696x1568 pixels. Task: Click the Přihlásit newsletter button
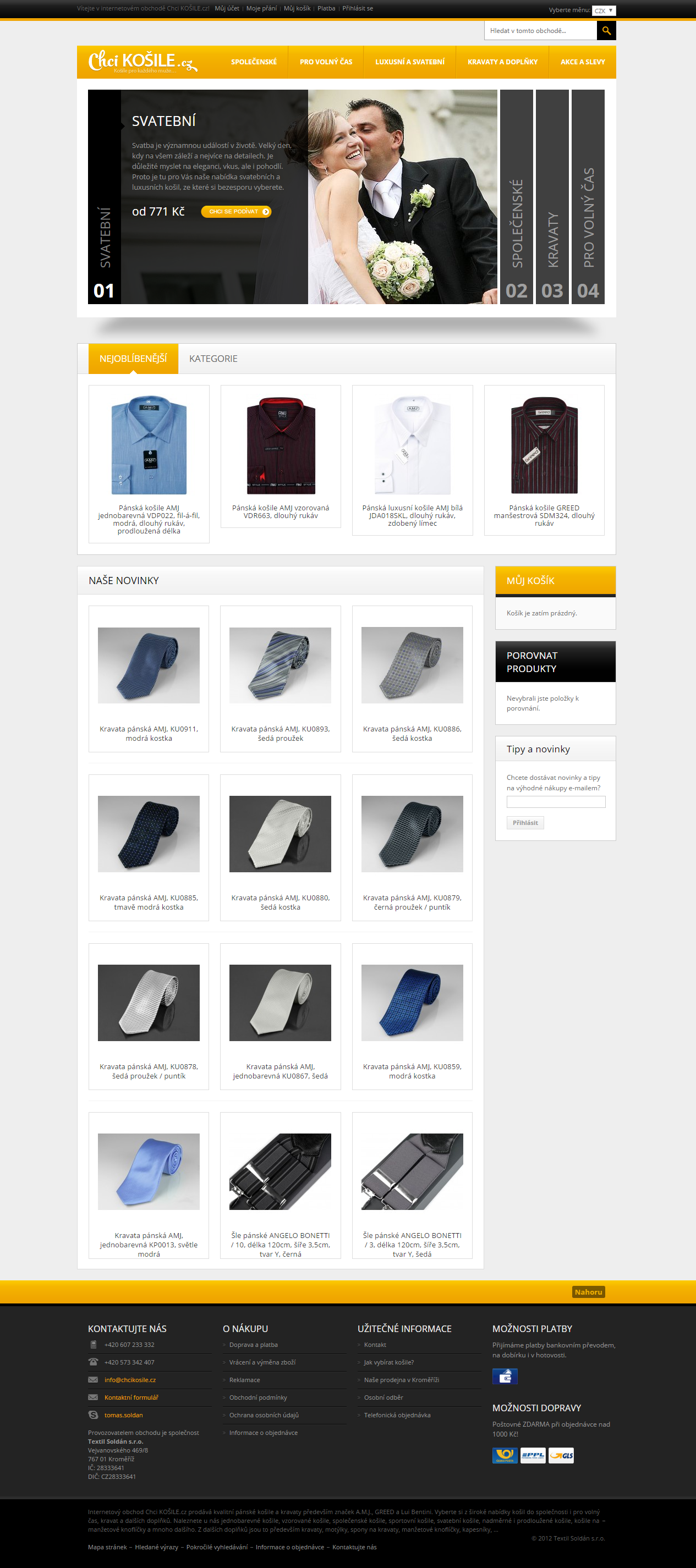point(525,822)
